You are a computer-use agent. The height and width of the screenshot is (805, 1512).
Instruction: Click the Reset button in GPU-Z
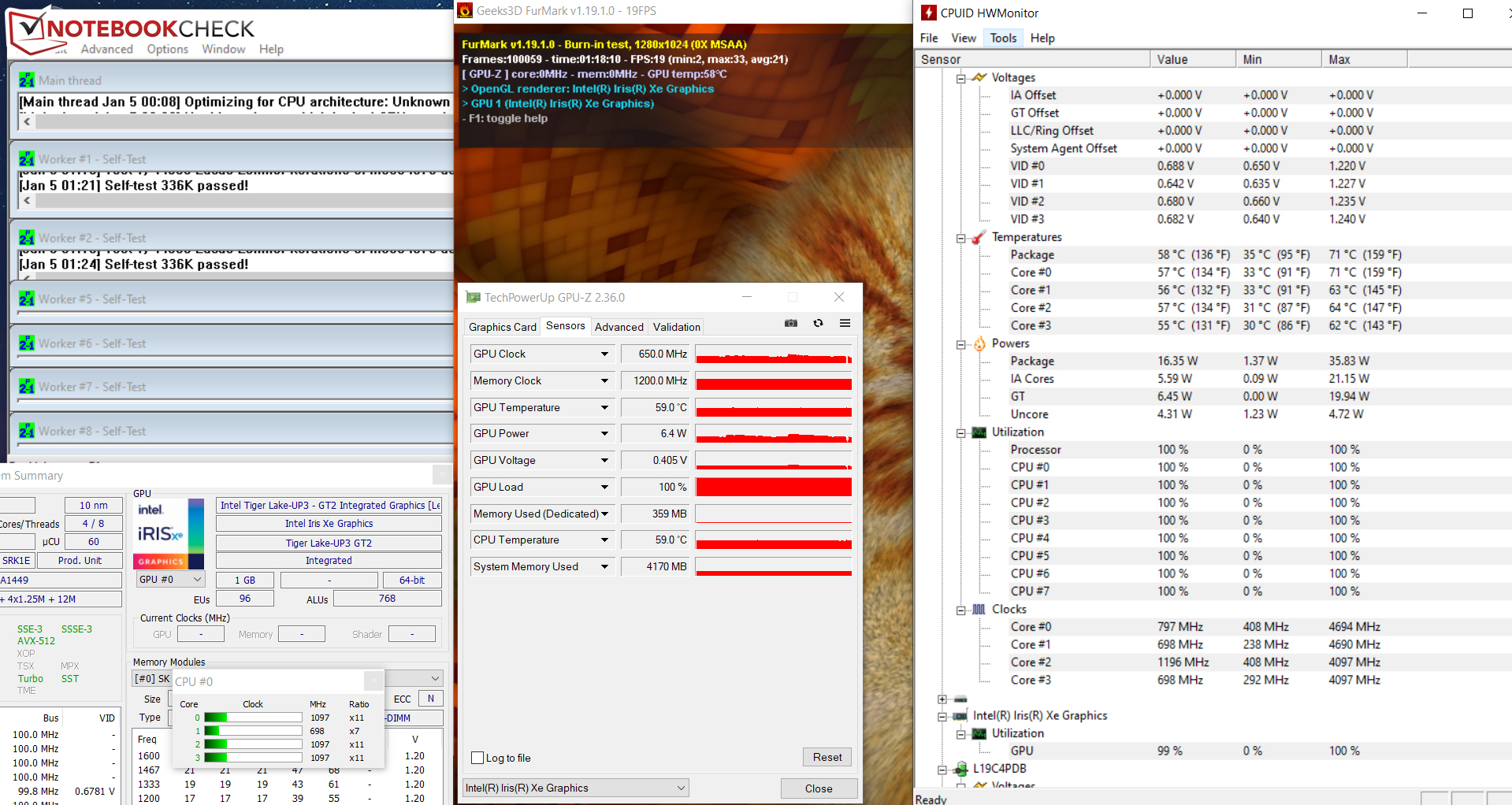point(827,757)
